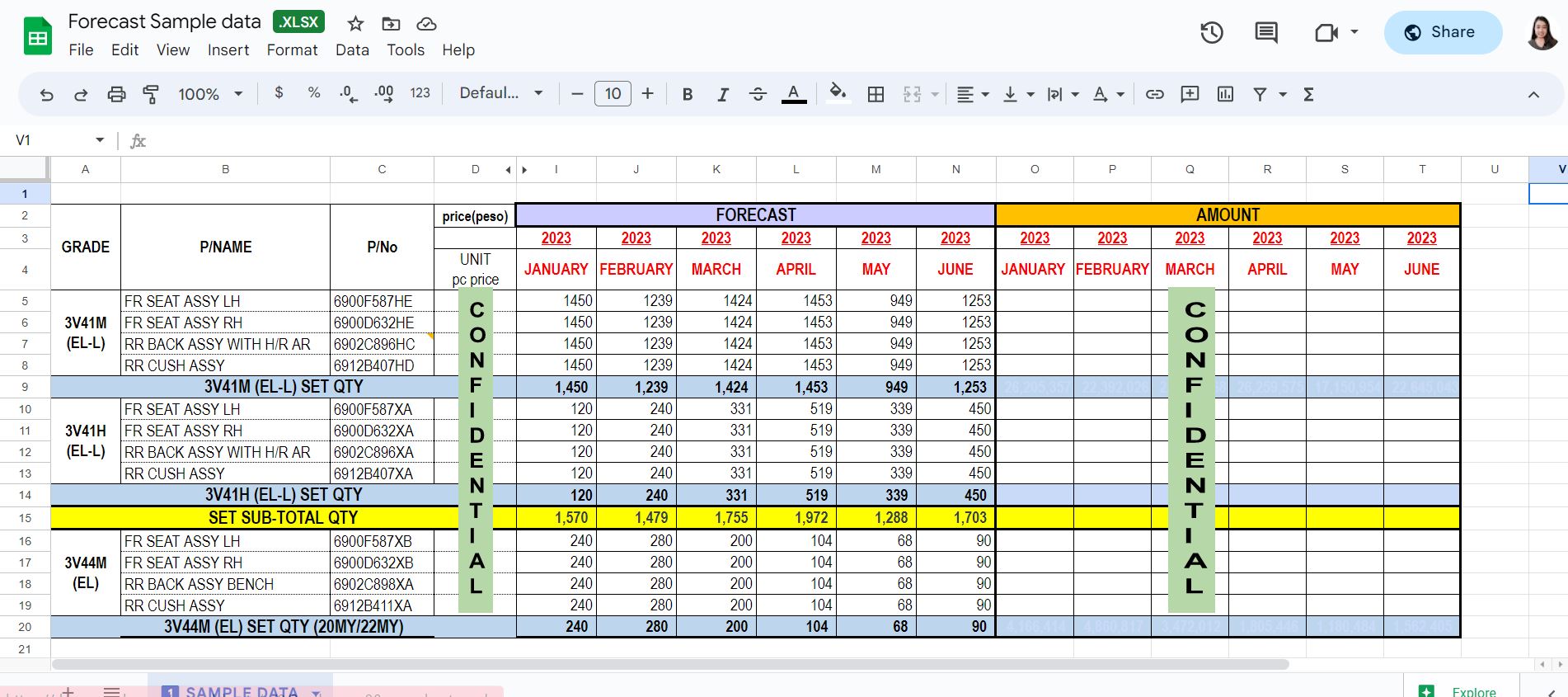The image size is (1568, 697).
Task: Format as currency with dollar icon
Action: pos(279,93)
